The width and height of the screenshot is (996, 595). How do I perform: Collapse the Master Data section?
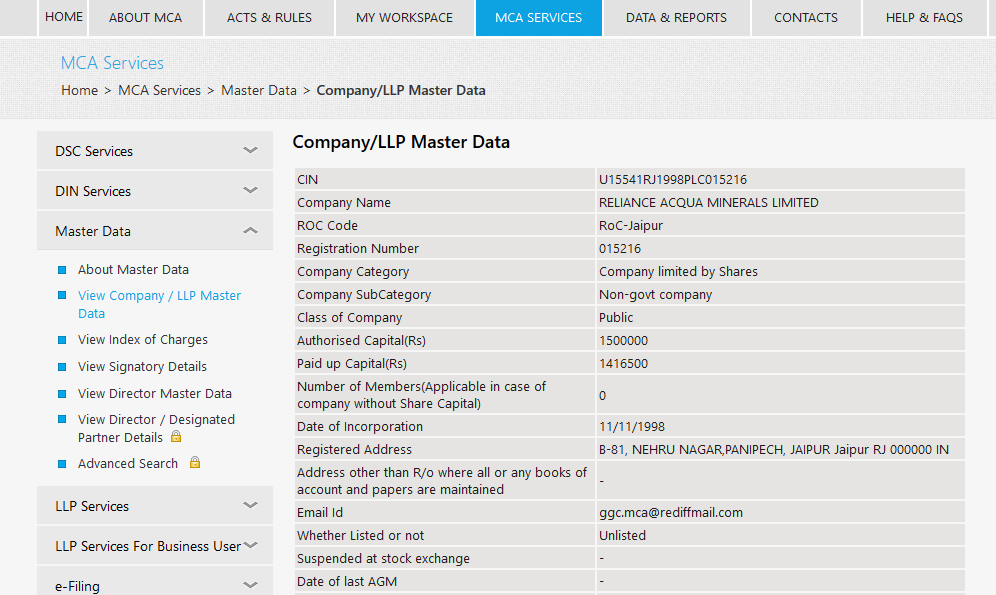(155, 231)
